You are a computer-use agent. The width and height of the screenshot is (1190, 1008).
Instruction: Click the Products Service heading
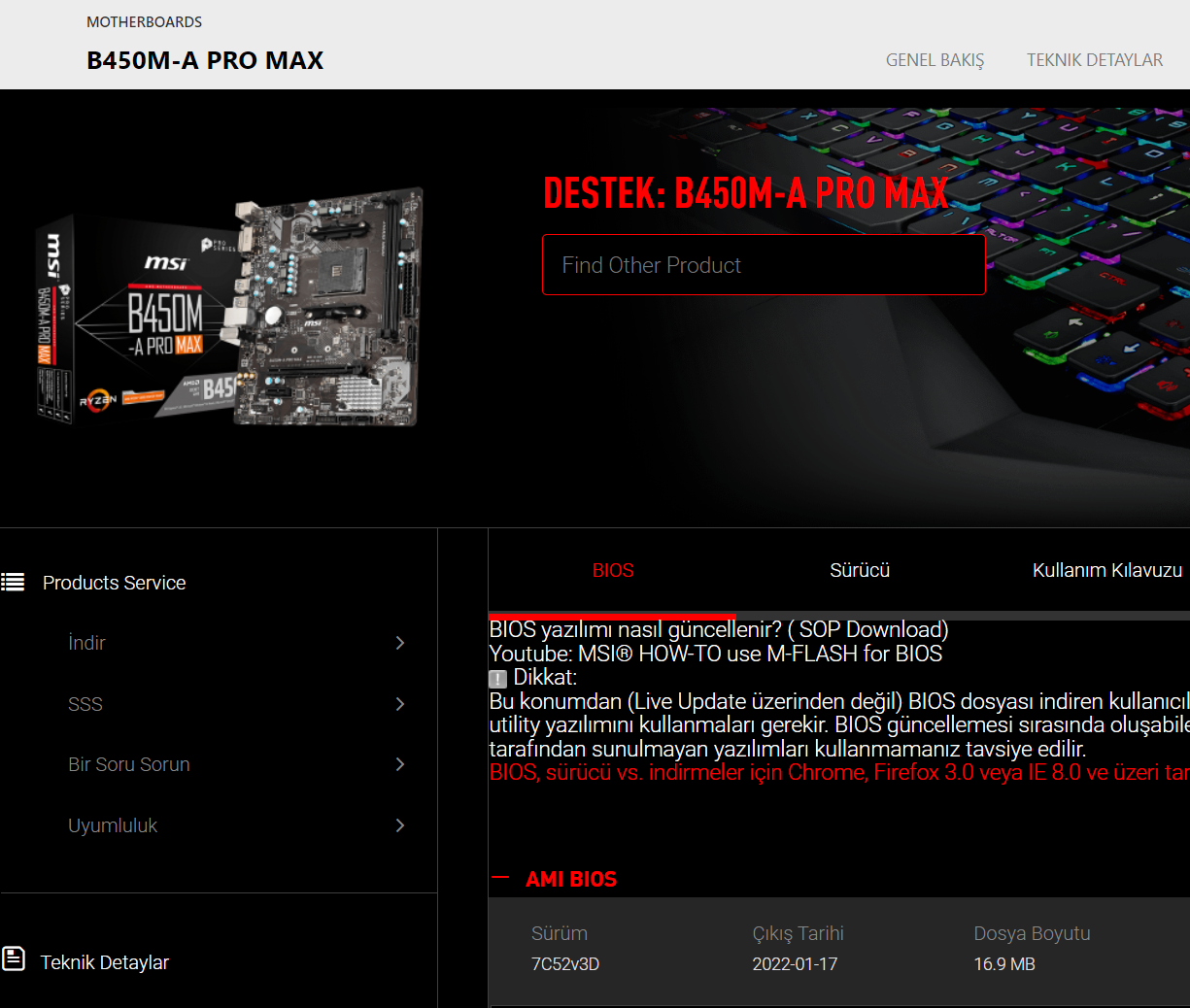(114, 583)
